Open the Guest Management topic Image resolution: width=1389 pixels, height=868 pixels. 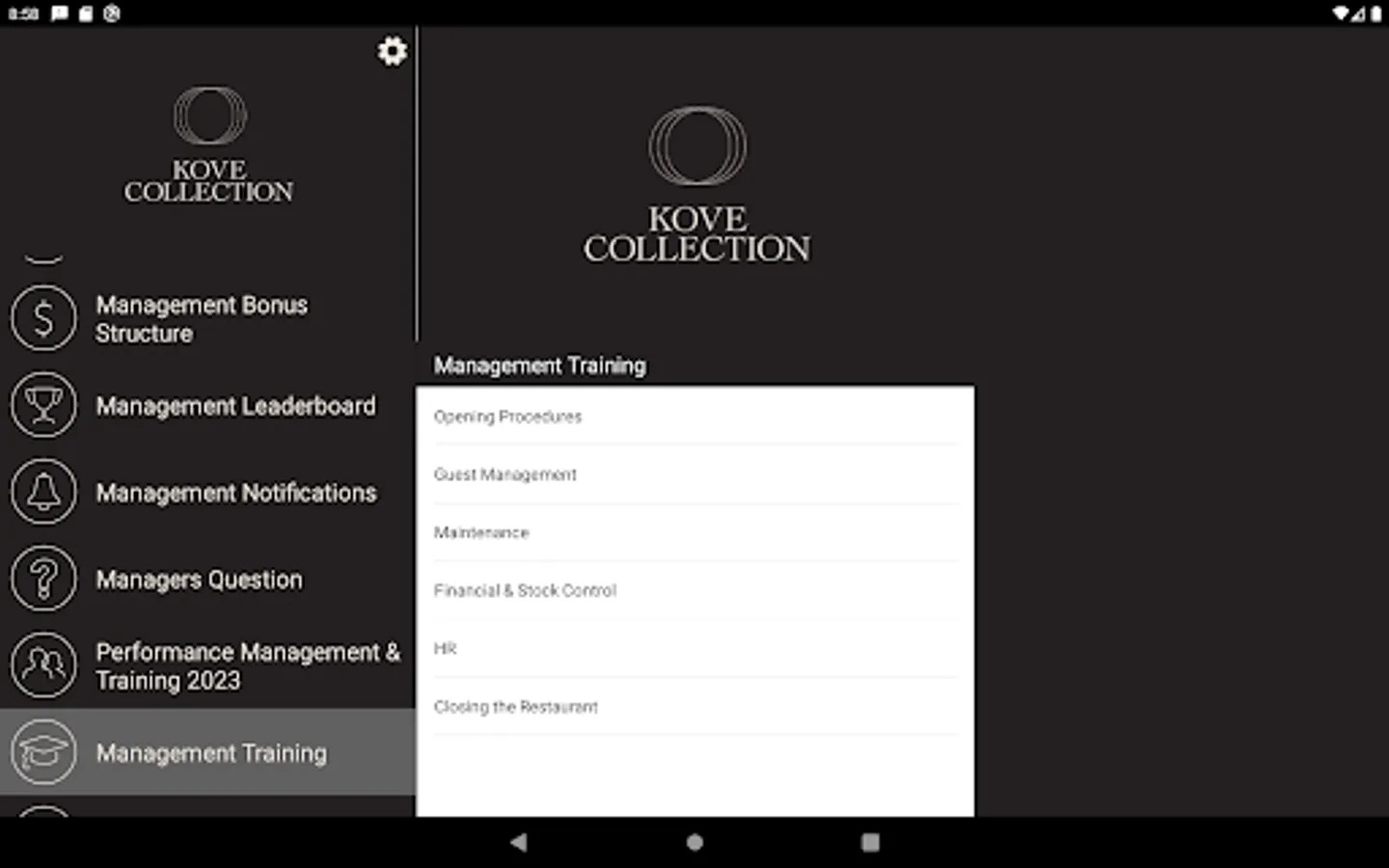(695, 475)
